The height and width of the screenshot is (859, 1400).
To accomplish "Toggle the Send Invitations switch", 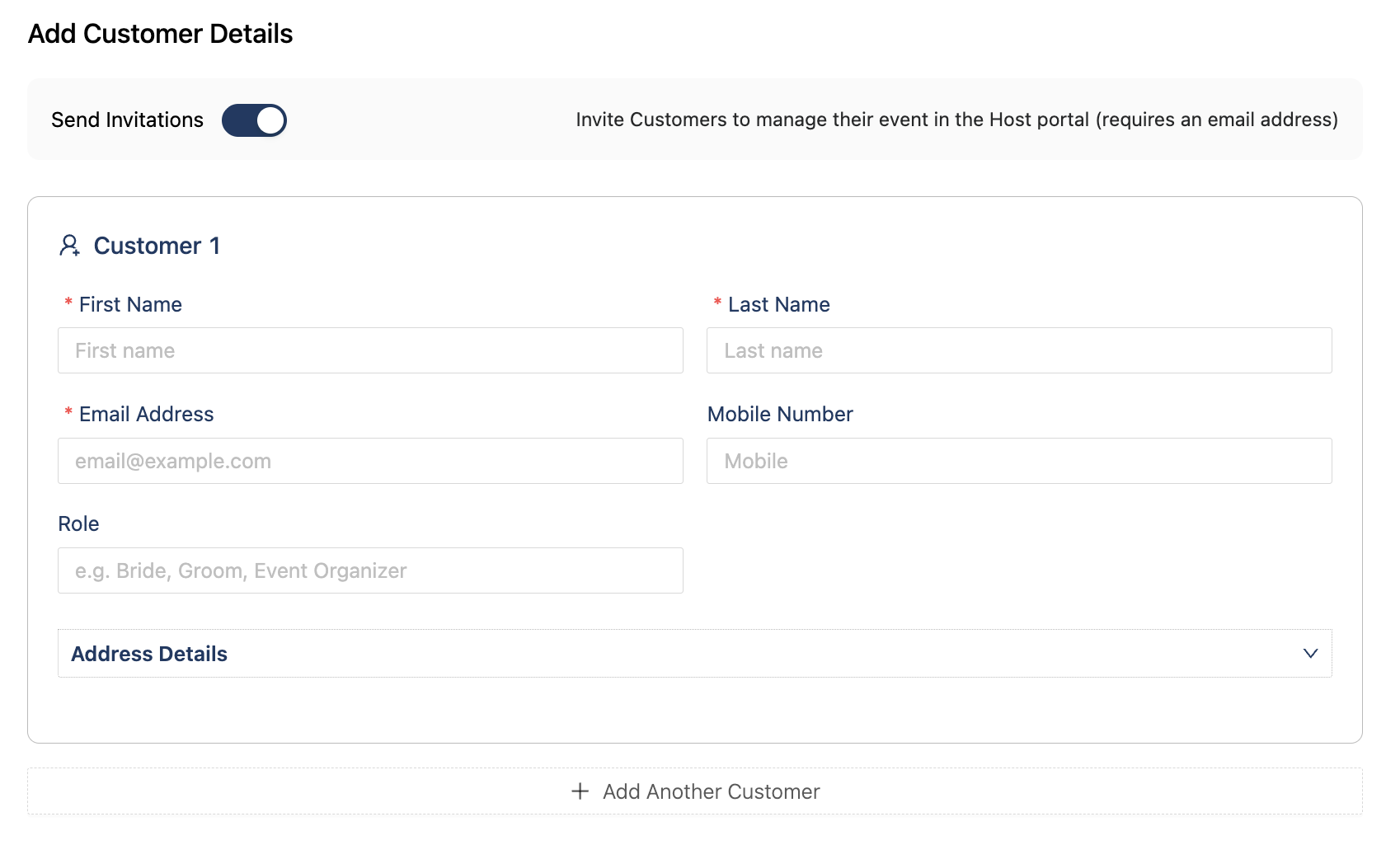I will (254, 120).
